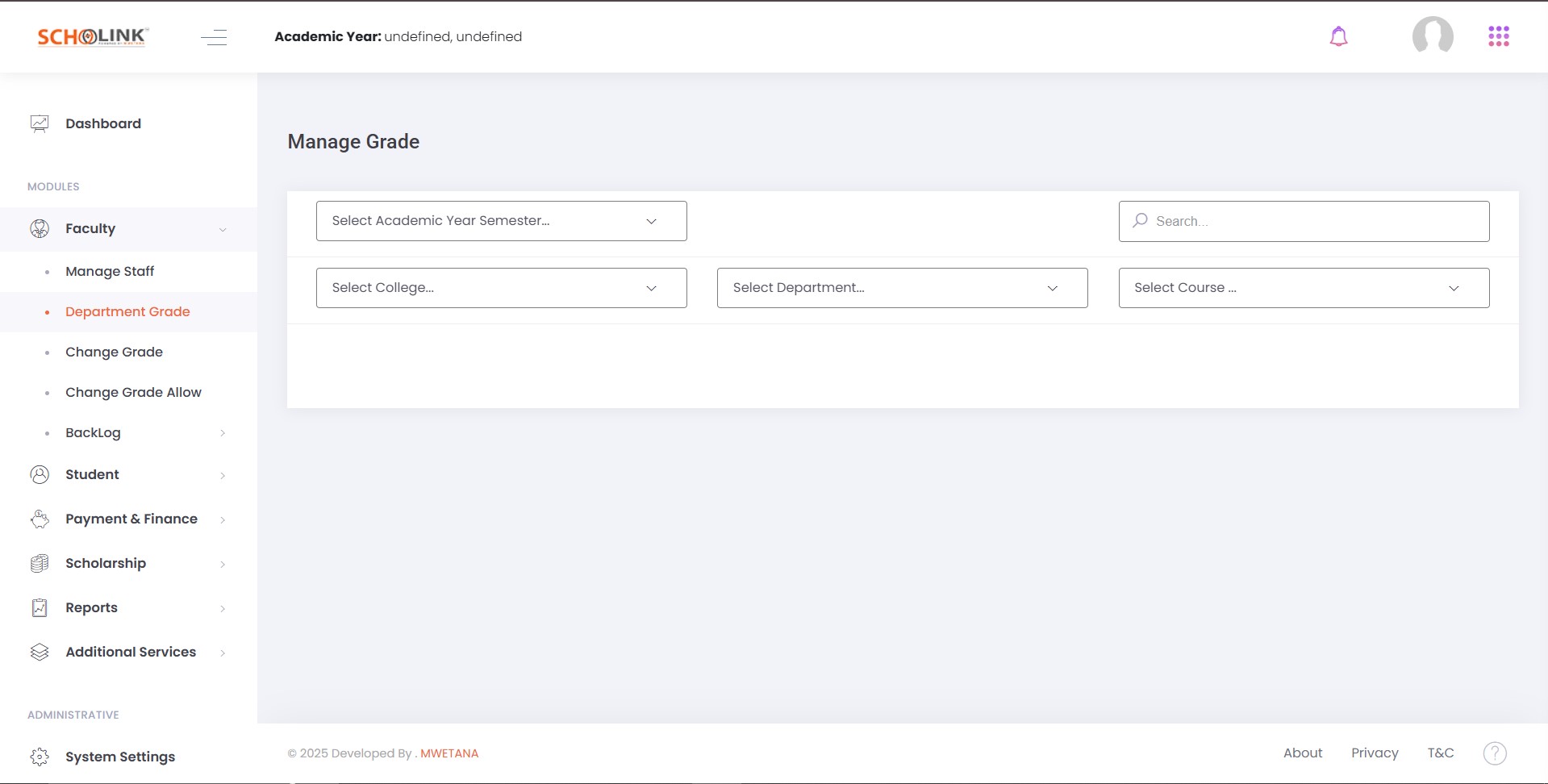Image resolution: width=1548 pixels, height=784 pixels.
Task: Click the Faculty module icon in sidebar
Action: pos(40,228)
